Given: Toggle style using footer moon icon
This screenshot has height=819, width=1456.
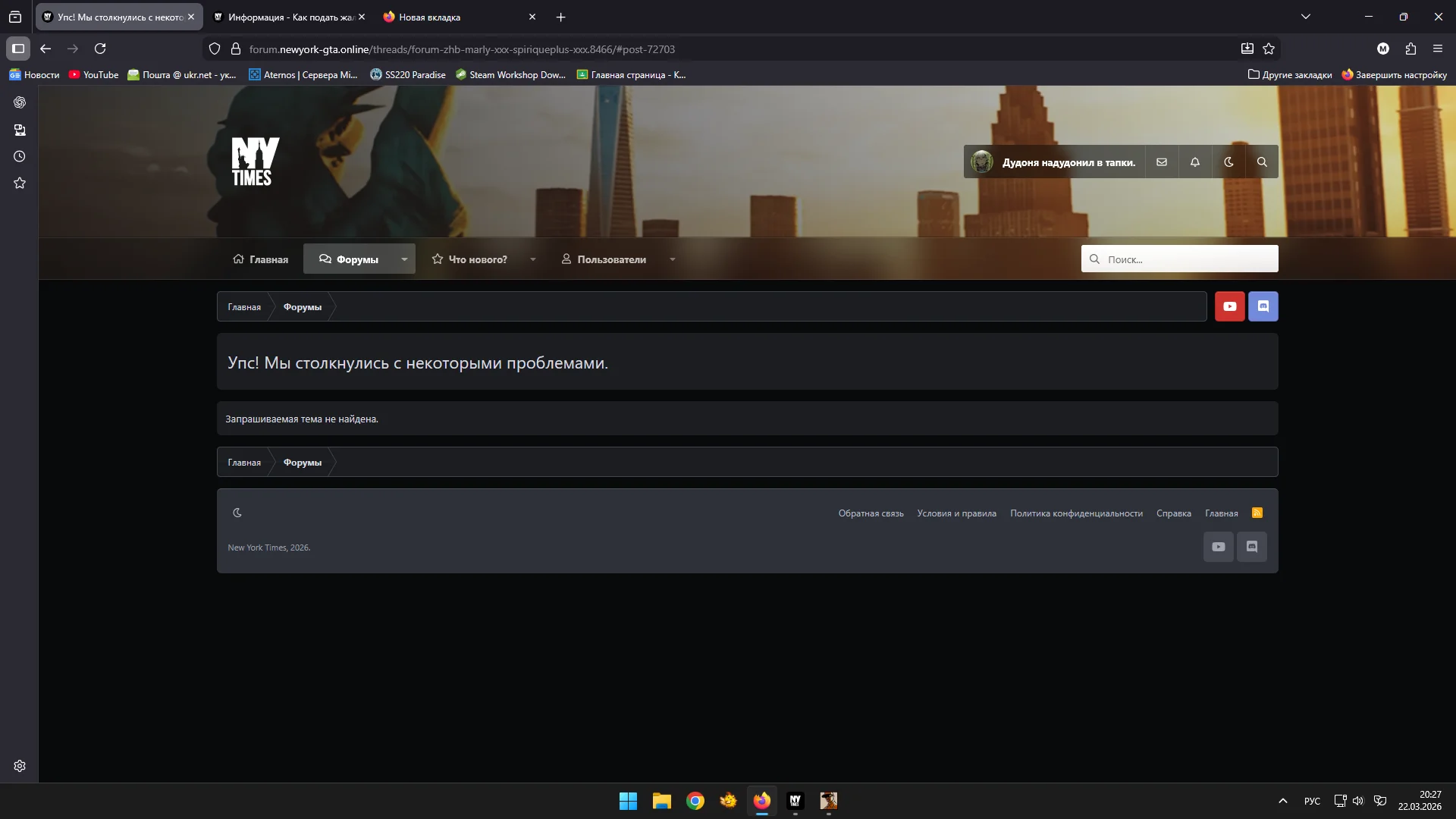Looking at the screenshot, I should pyautogui.click(x=237, y=513).
